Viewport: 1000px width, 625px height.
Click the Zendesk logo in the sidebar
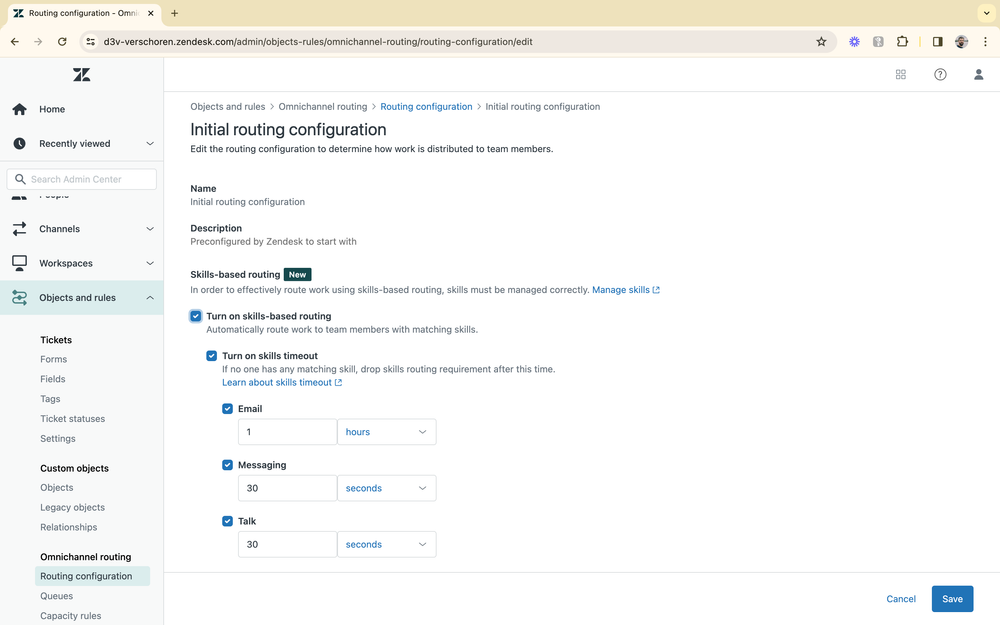(x=81, y=74)
